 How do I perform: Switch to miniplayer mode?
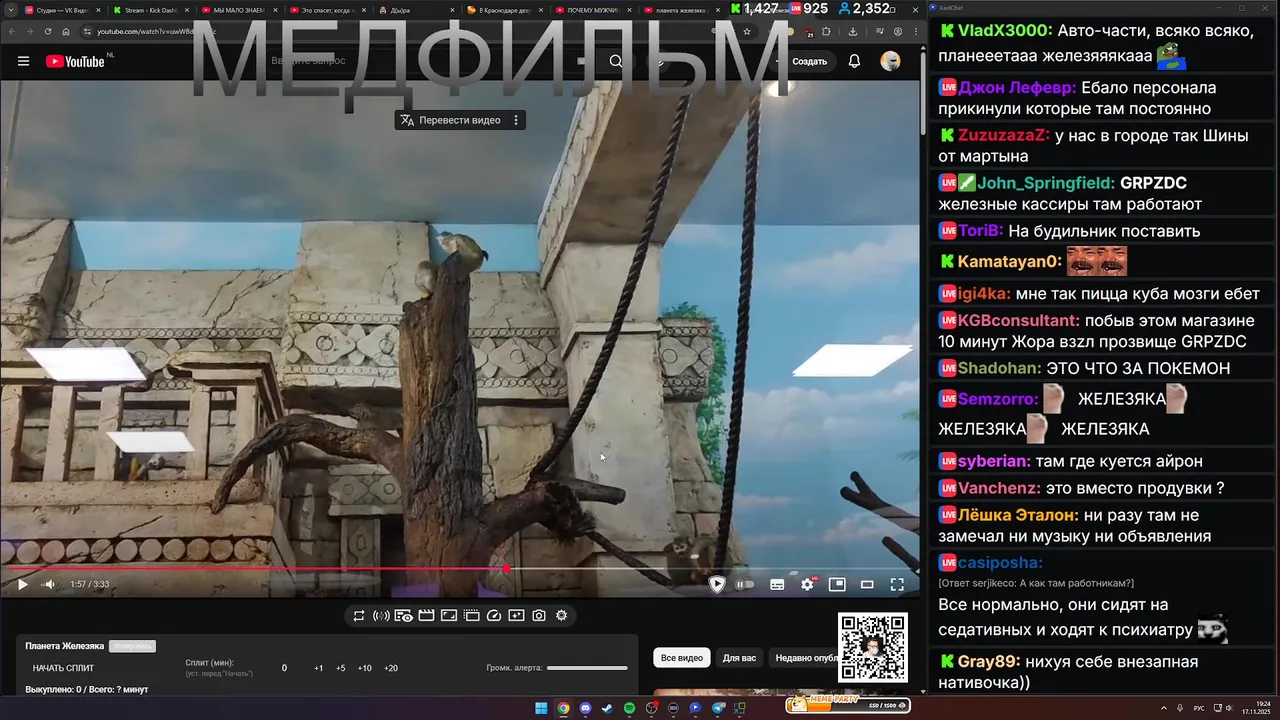click(837, 584)
